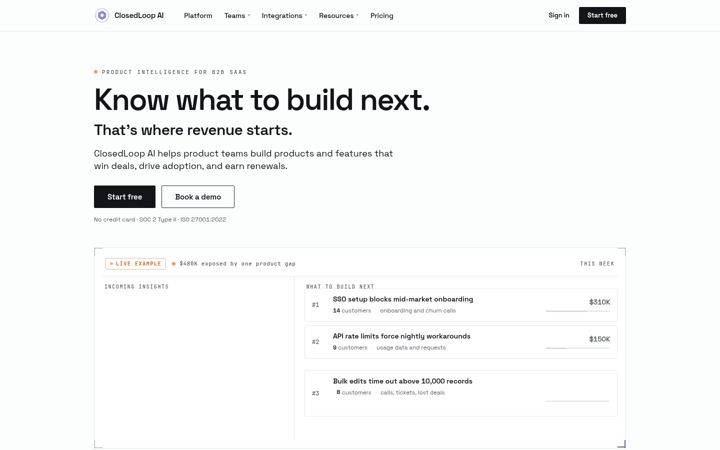
Task: Click the progress bar under $150K
Action: tap(578, 348)
